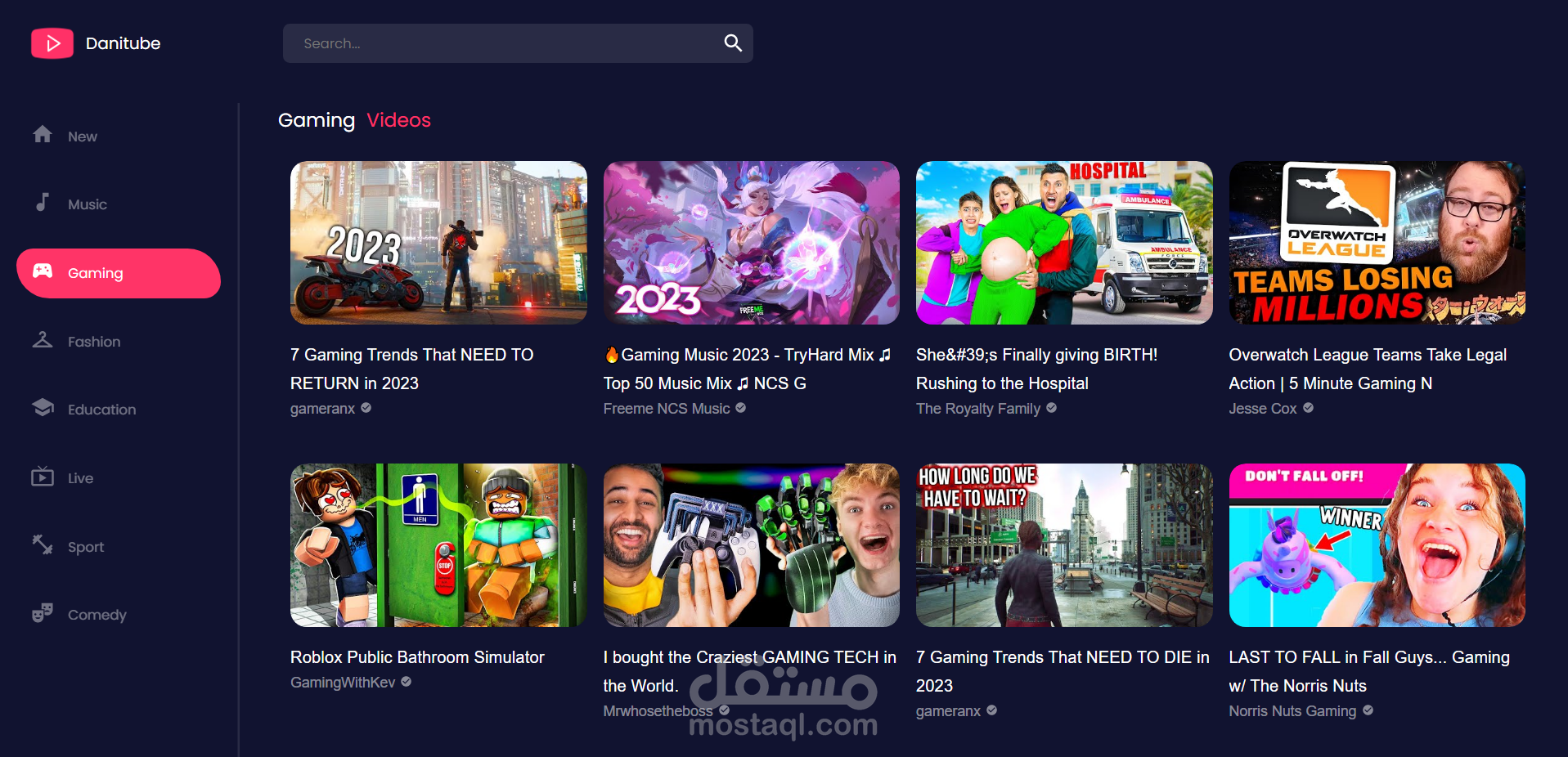Click the search magnifier icon
Viewport: 1568px width, 757px height.
pos(733,43)
